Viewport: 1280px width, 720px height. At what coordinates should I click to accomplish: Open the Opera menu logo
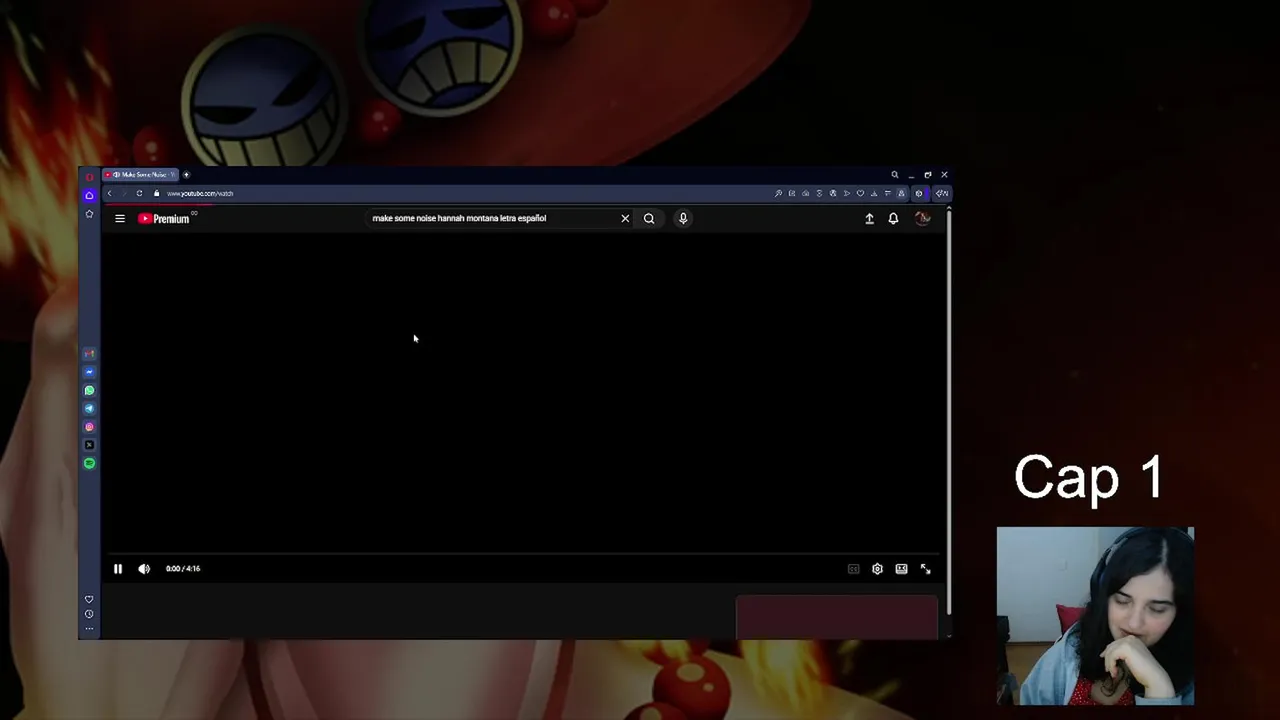pos(89,177)
